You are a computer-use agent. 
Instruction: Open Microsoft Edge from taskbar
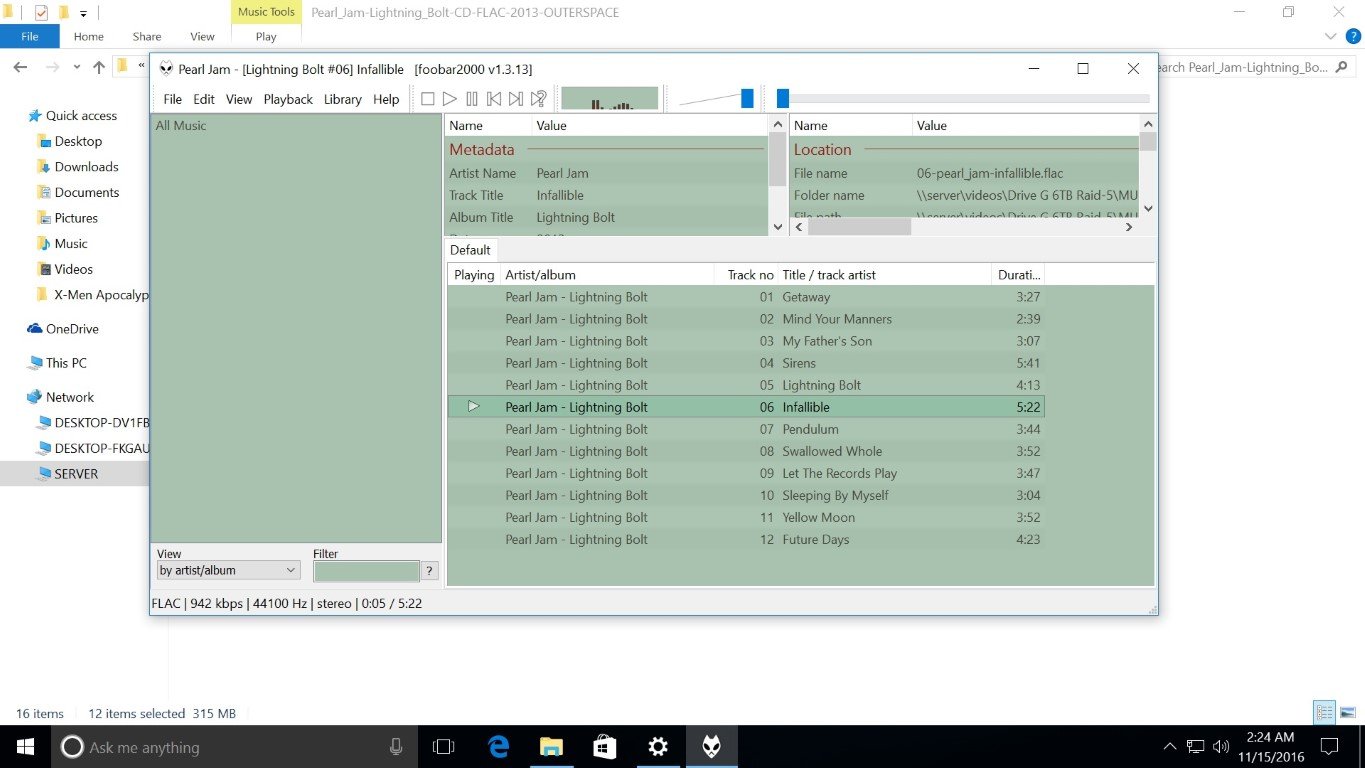497,747
